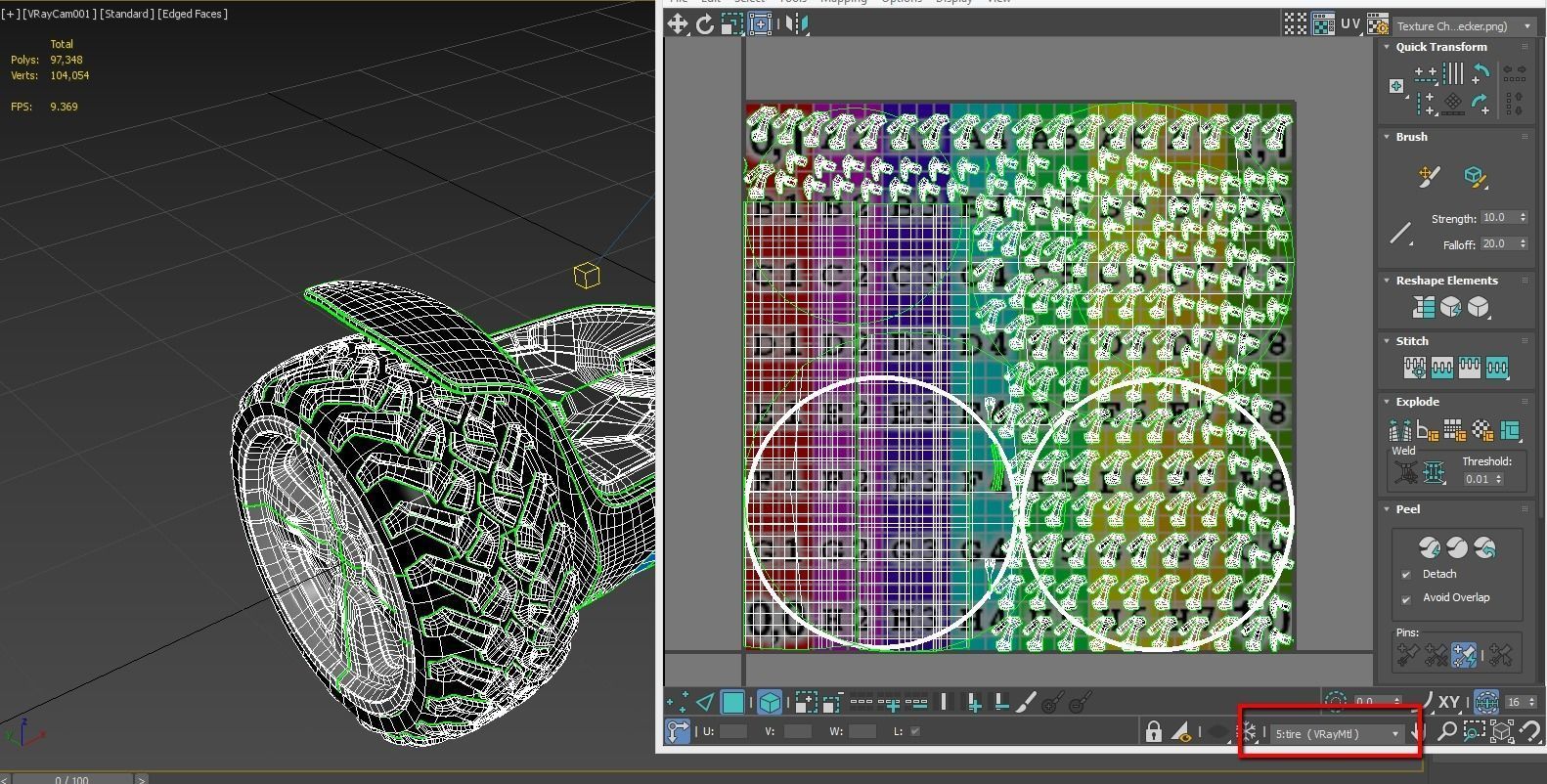Click the relax brush icon in Brush

(x=1429, y=177)
